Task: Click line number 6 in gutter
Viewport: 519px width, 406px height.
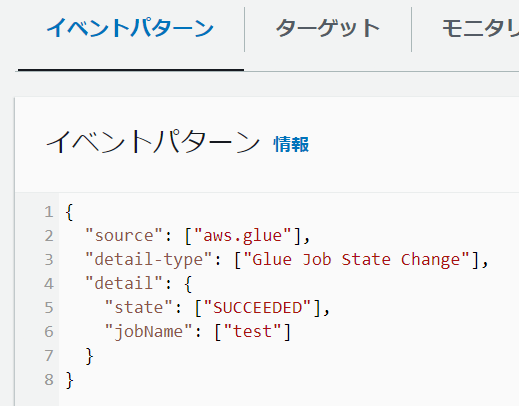Action: pyautogui.click(x=49, y=332)
